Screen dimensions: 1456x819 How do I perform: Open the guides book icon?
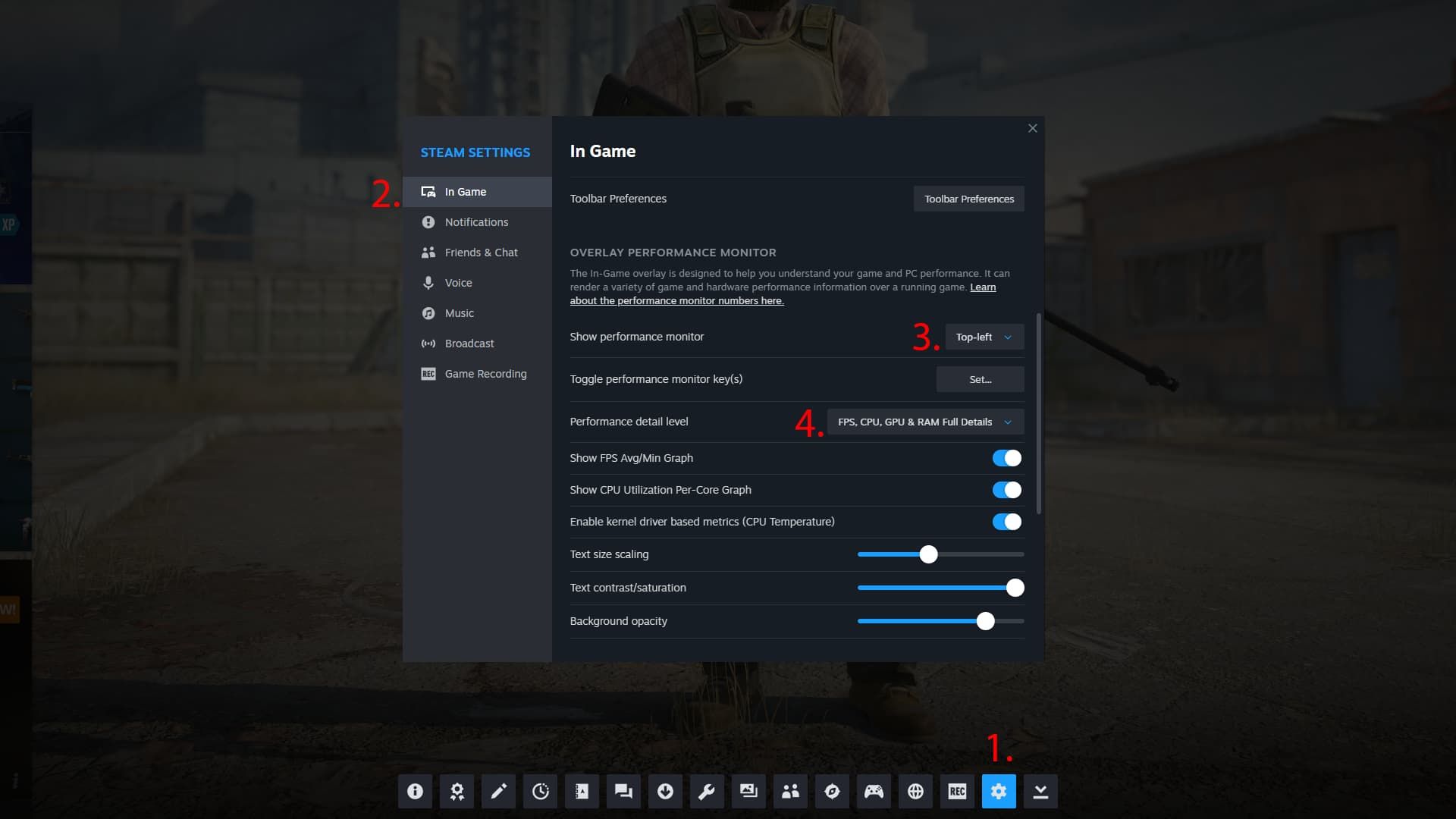pos(582,791)
